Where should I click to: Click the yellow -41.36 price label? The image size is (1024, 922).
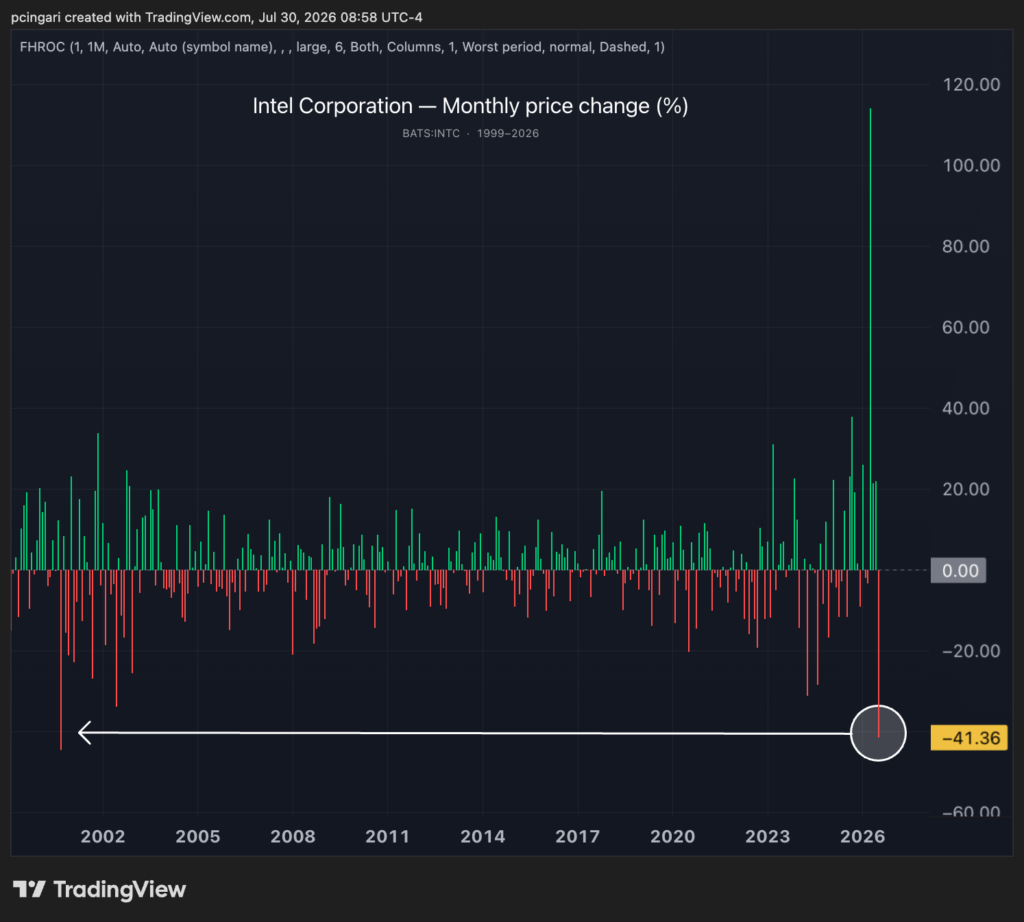(x=969, y=739)
